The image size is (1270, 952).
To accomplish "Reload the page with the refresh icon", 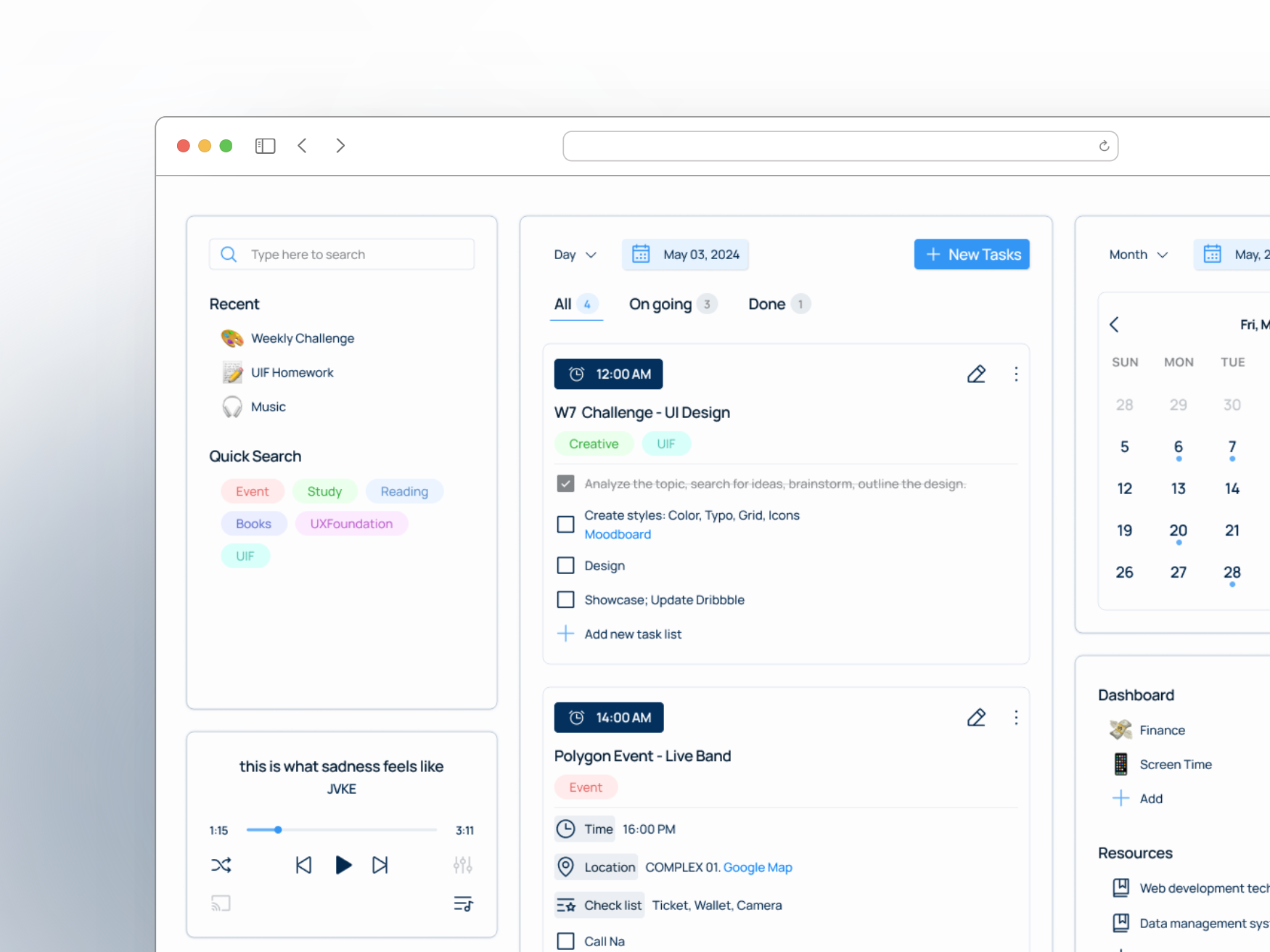I will point(1104,146).
